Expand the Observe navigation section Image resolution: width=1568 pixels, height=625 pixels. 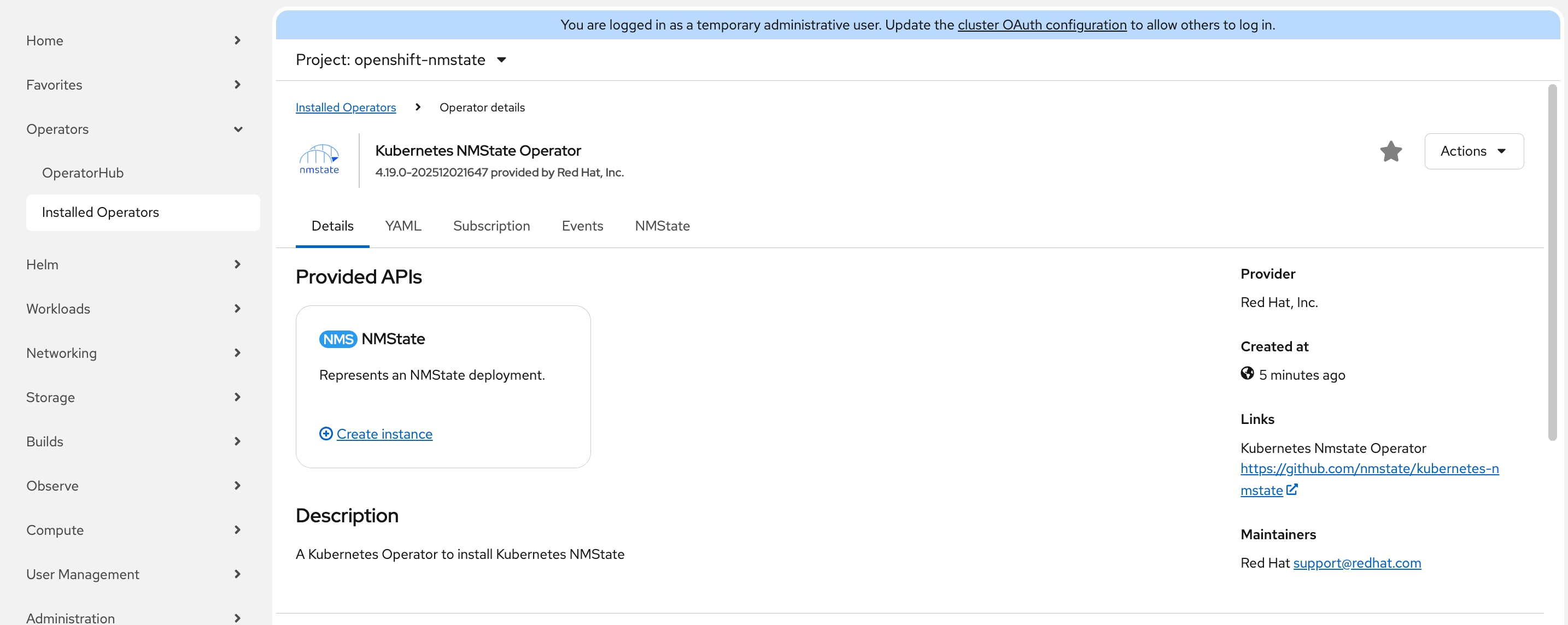point(134,486)
